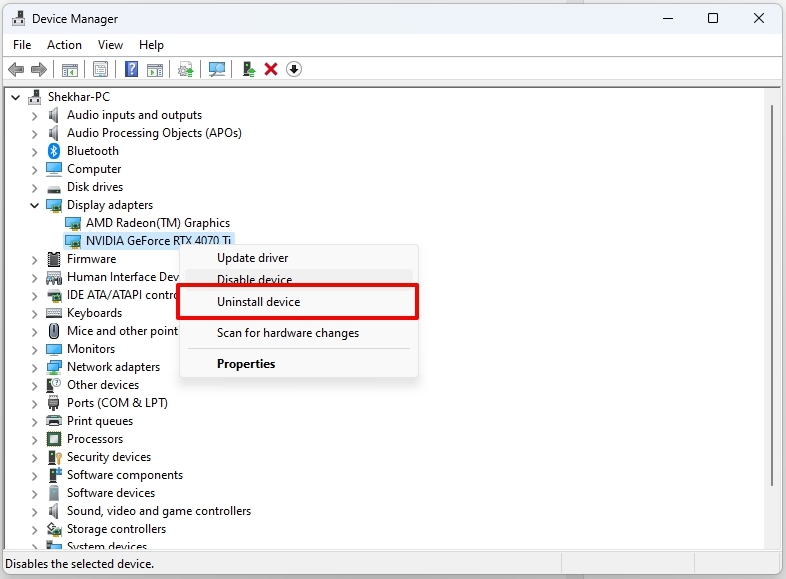Select Properties in the context menu

[x=246, y=364]
